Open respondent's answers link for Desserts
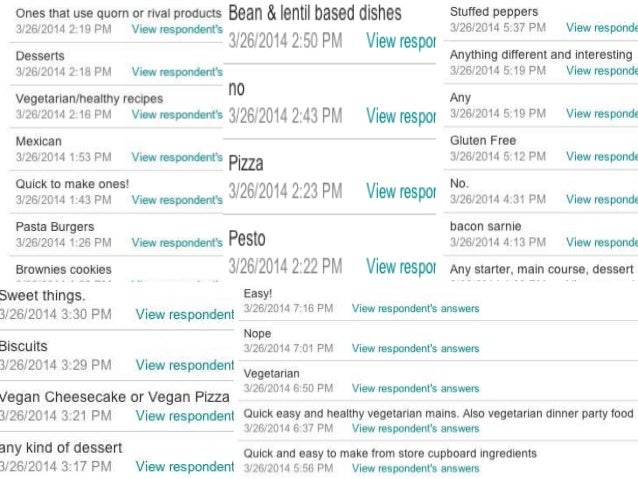Viewport: 638px width, 479px height. click(176, 72)
